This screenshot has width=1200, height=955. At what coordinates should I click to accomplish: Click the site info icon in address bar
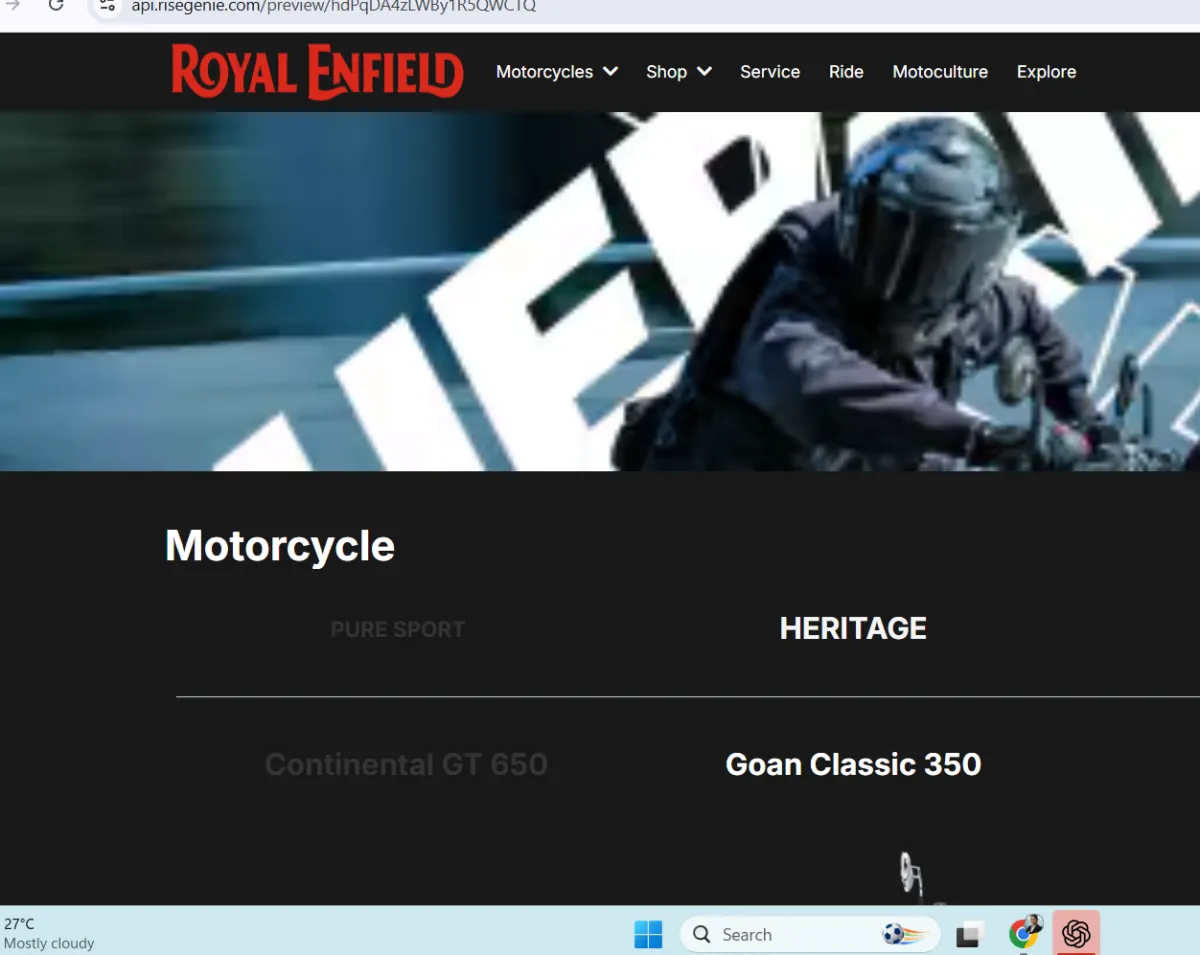tap(108, 5)
